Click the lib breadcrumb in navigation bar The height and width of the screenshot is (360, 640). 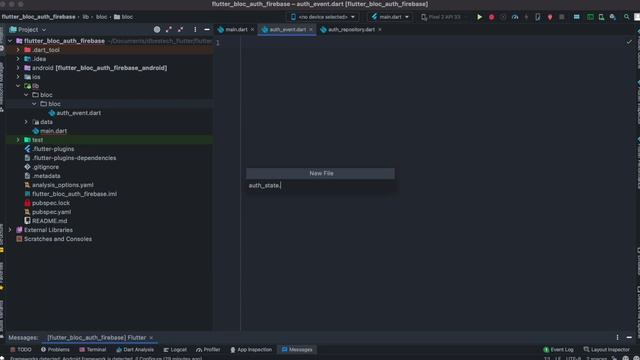tap(86, 17)
